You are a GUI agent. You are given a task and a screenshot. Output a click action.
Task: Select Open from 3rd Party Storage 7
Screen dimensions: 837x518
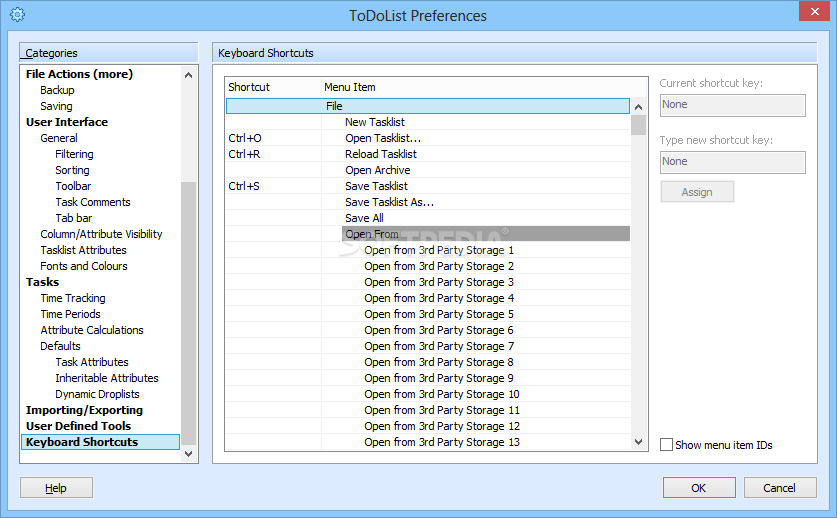(x=428, y=346)
